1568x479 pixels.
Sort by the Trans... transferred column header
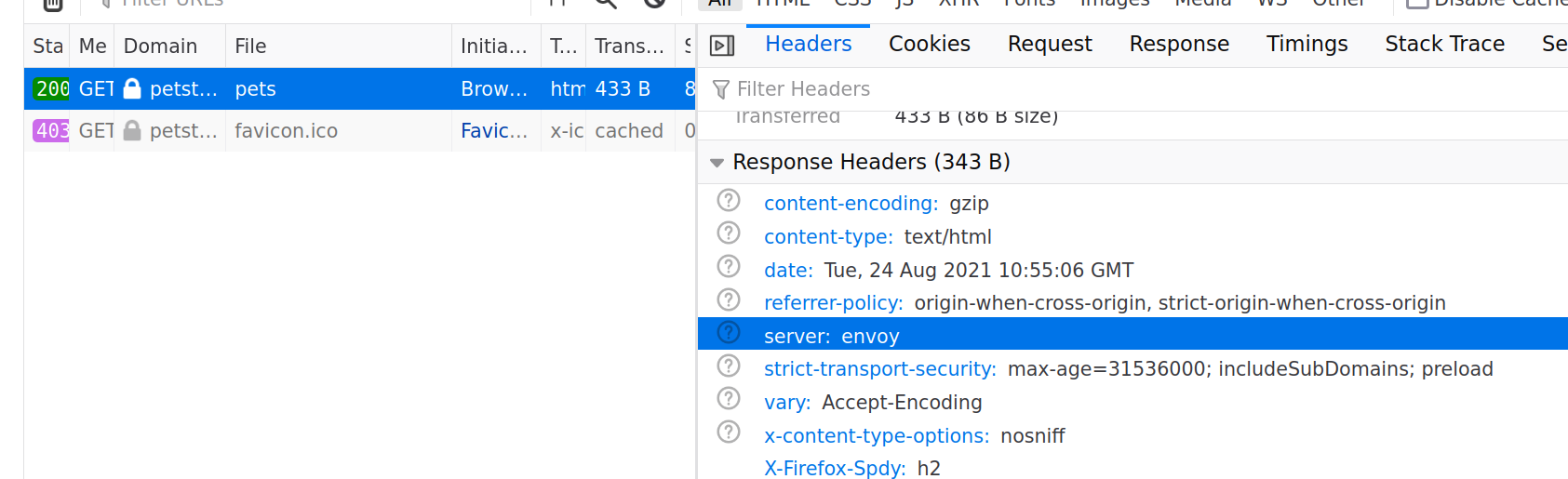pyautogui.click(x=630, y=47)
